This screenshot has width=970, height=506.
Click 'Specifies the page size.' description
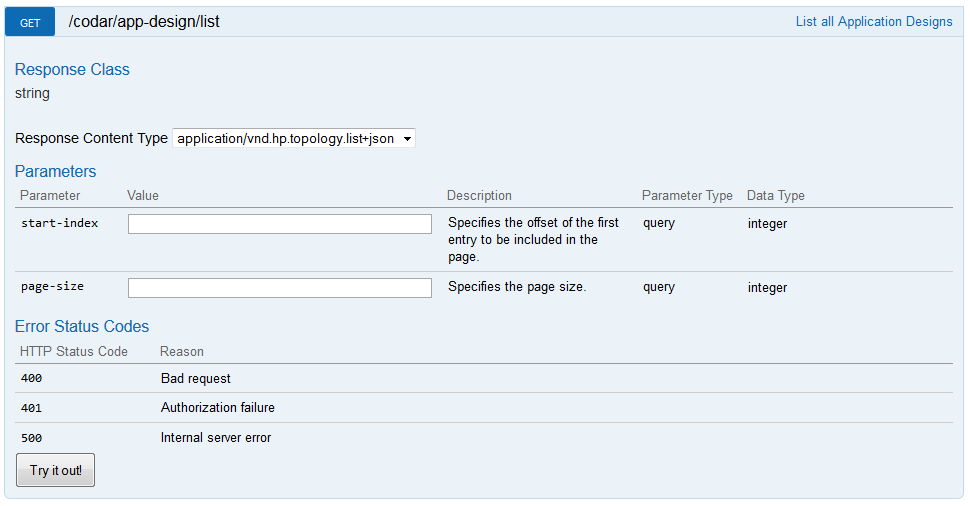[517, 286]
